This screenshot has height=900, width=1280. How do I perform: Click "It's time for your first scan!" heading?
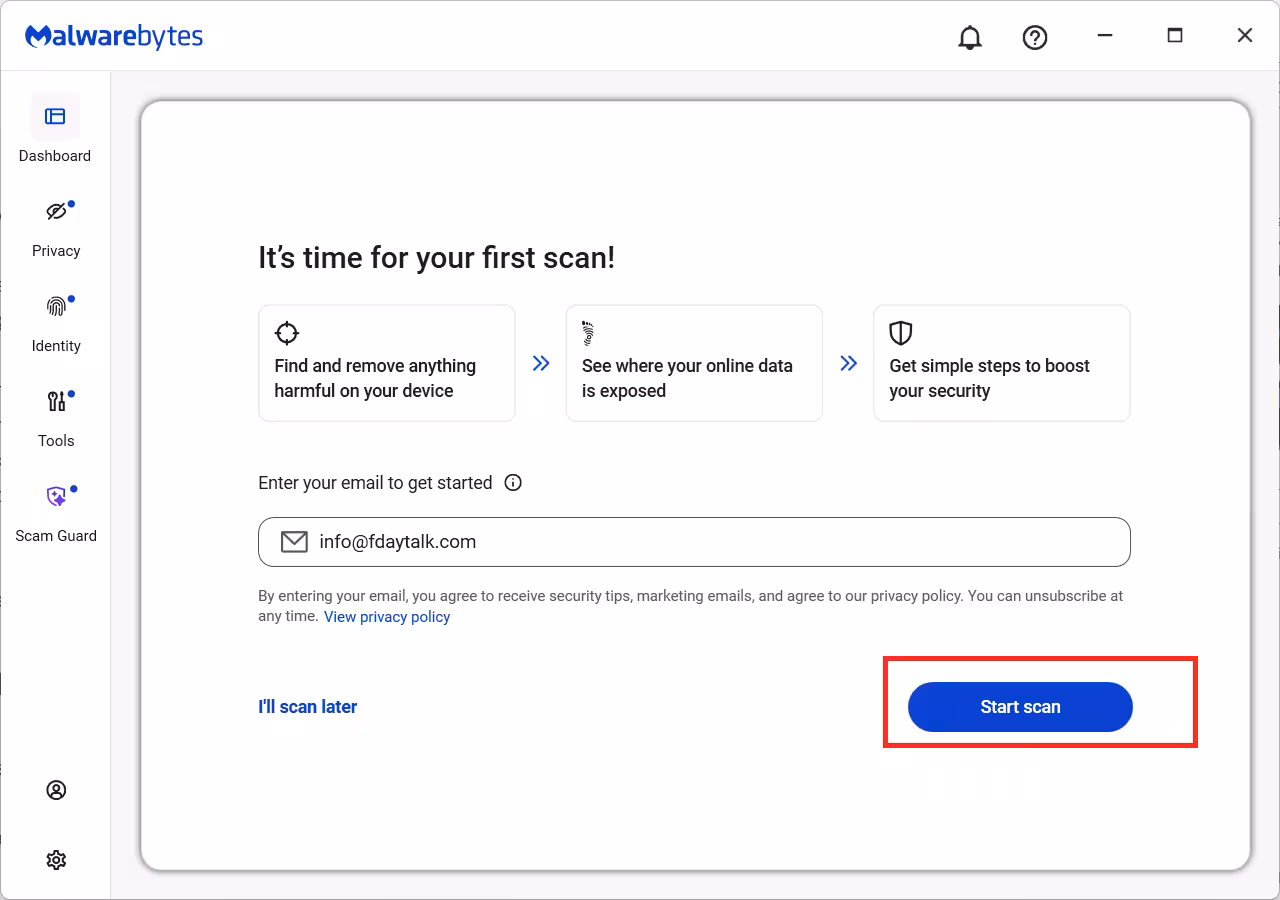437,258
